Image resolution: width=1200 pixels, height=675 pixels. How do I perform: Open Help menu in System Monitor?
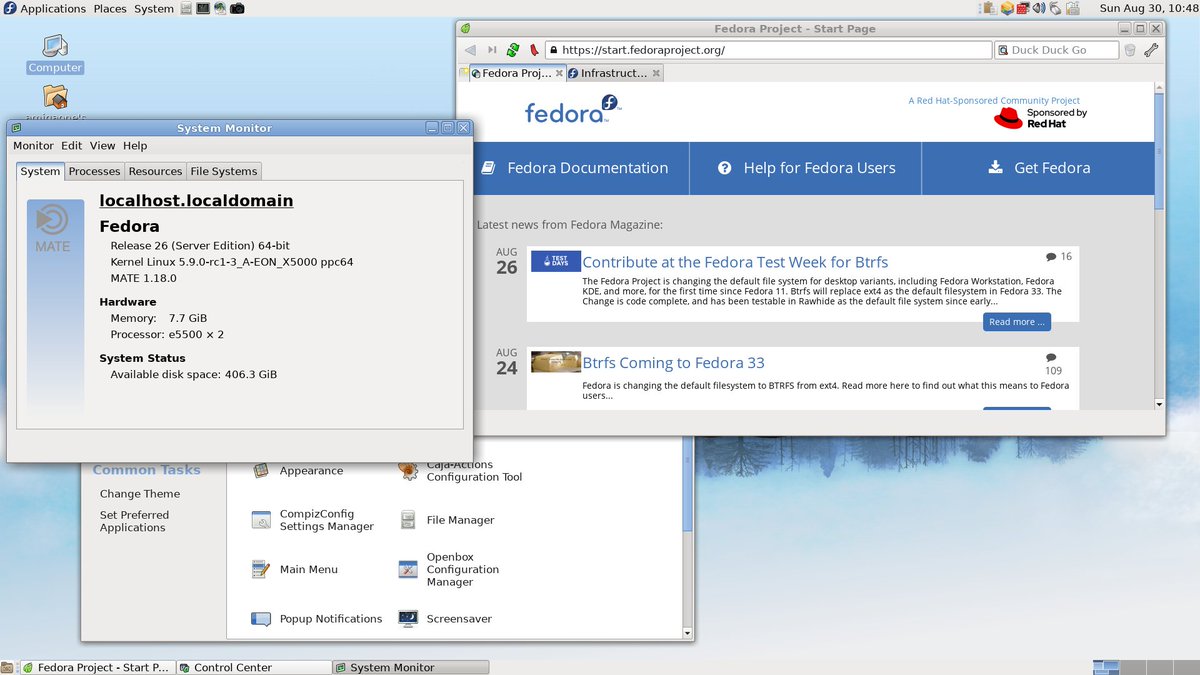(135, 146)
